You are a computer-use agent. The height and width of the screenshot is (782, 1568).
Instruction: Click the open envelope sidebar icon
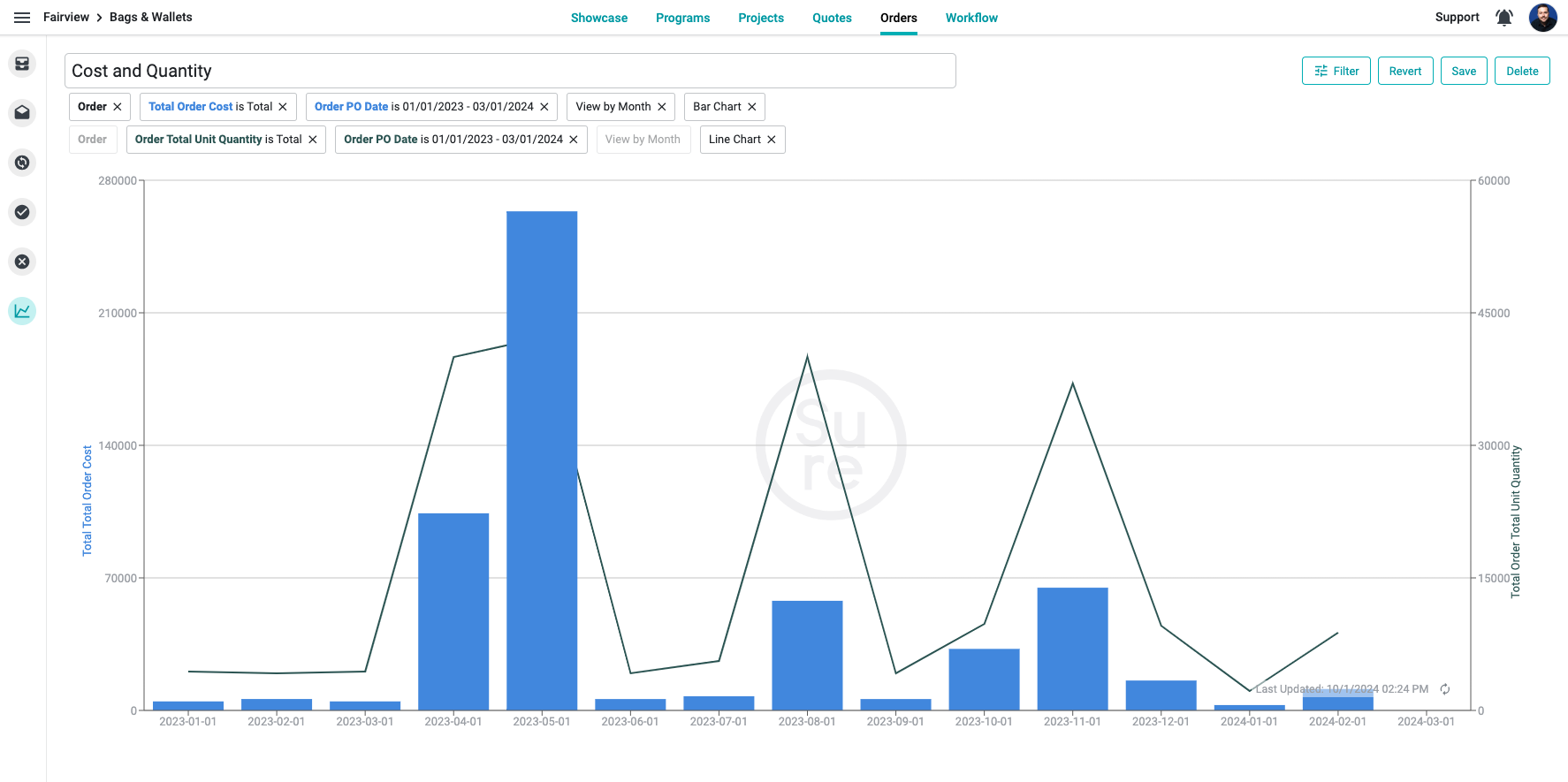(22, 113)
